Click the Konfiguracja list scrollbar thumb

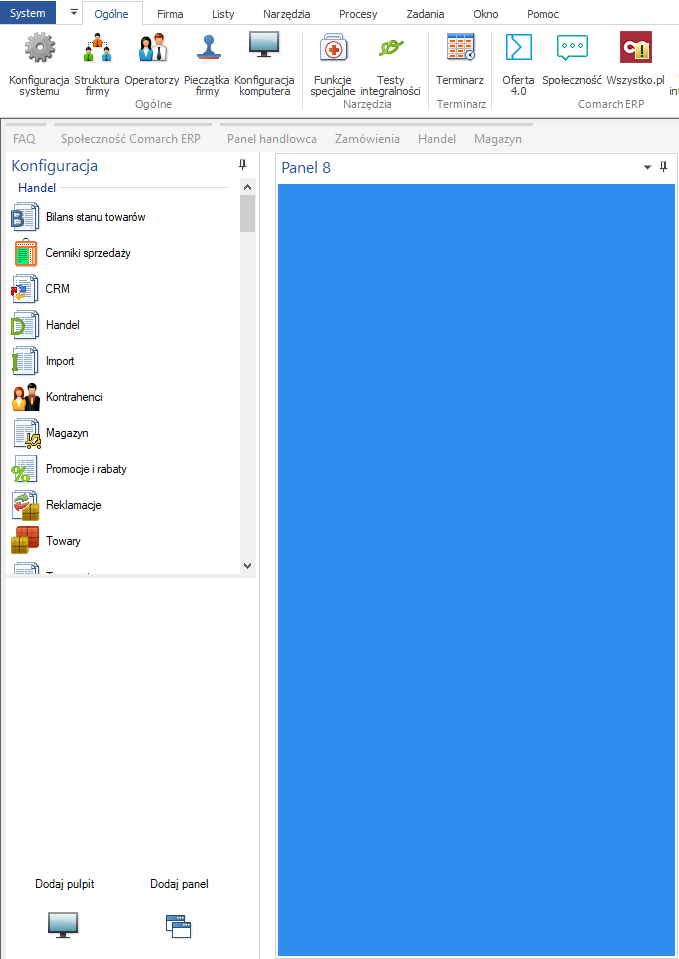click(x=247, y=213)
